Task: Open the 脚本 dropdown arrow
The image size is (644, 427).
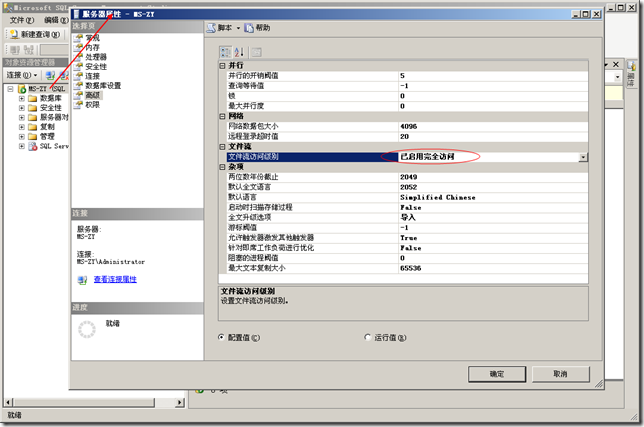Action: [x=238, y=28]
